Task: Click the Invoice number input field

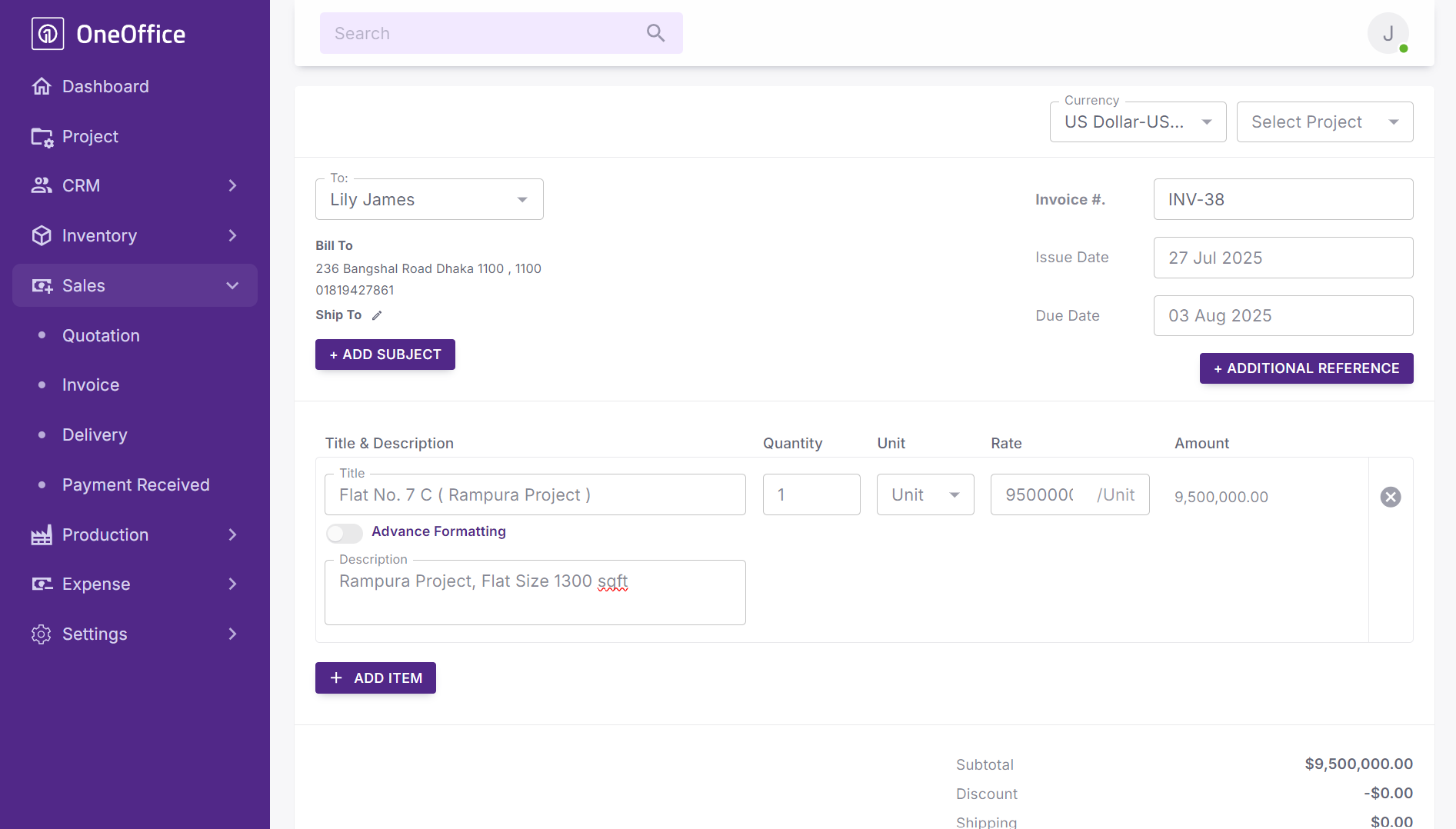Action: coord(1283,199)
